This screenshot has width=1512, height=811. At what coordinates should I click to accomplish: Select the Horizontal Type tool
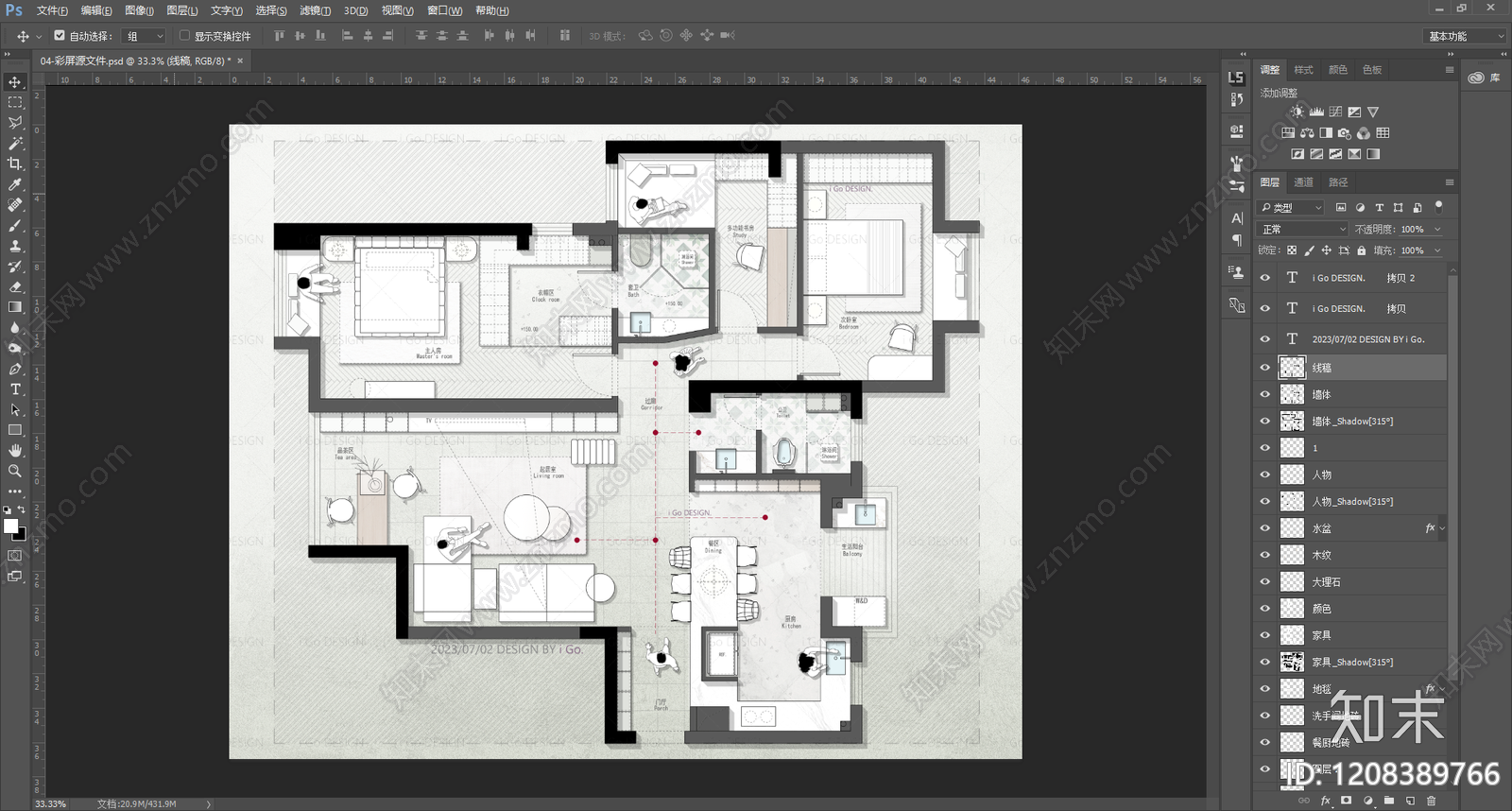tap(15, 389)
